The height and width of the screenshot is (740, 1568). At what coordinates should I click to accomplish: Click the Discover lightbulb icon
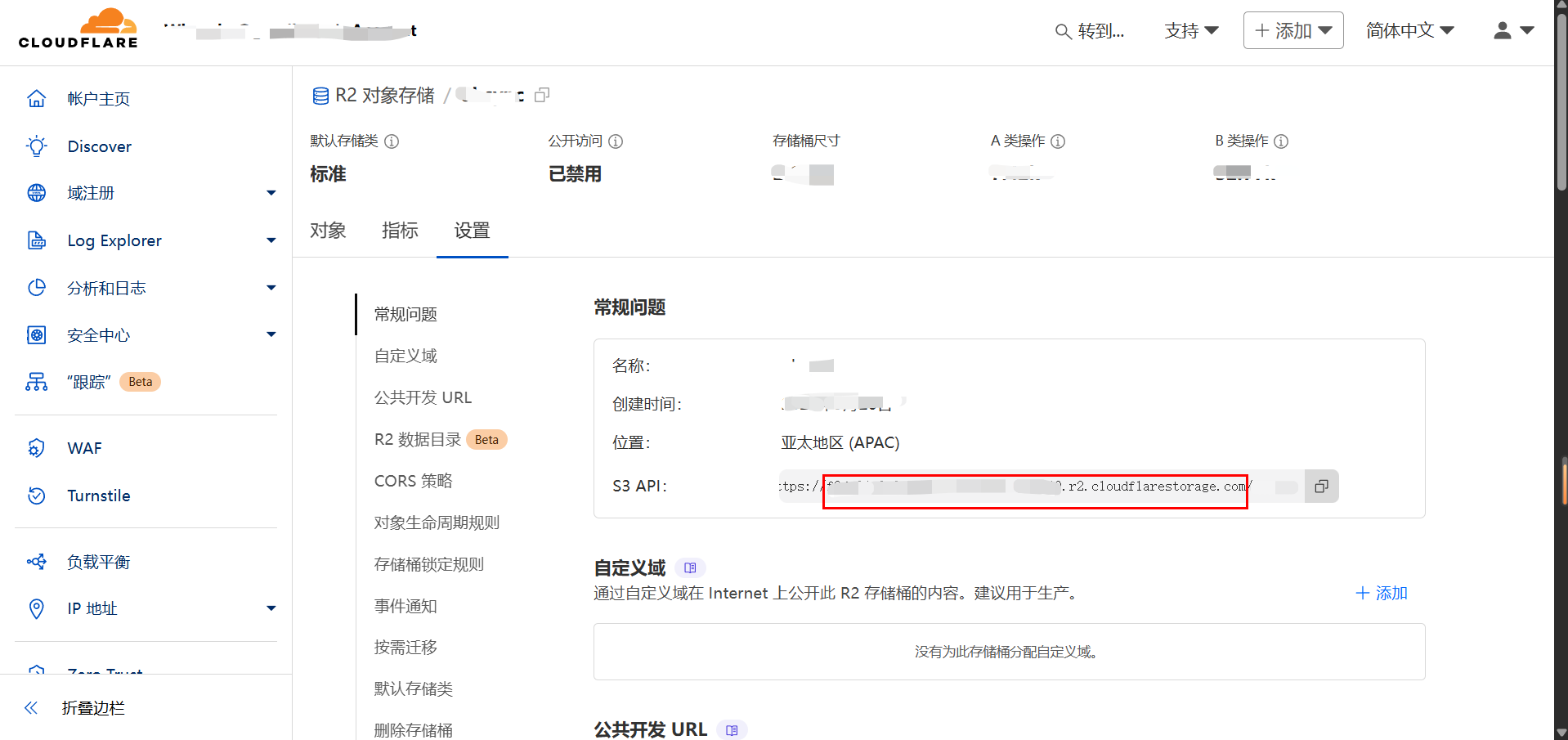point(37,146)
